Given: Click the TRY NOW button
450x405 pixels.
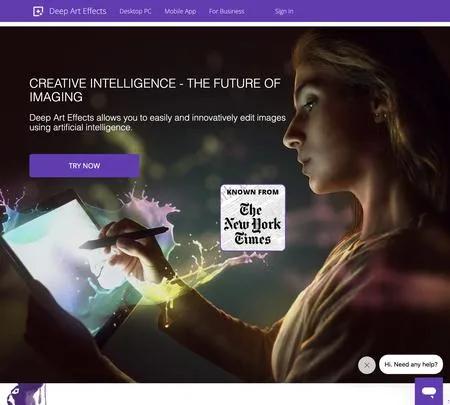Looking at the screenshot, I should (x=84, y=166).
